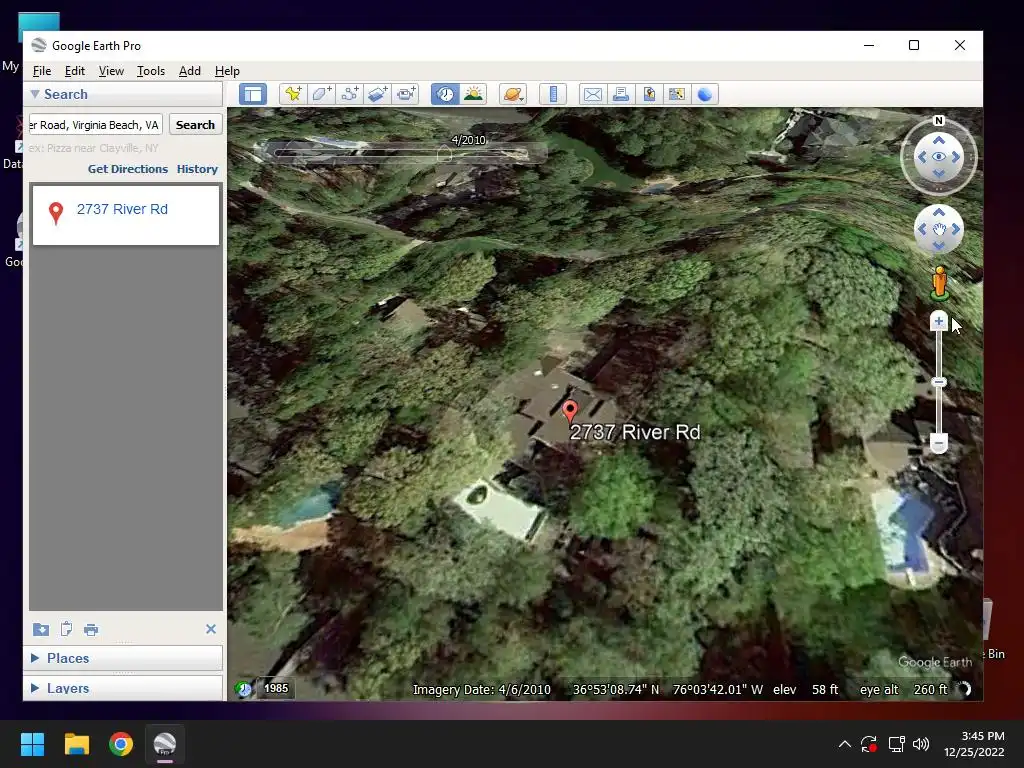Clear search results with X
The height and width of the screenshot is (768, 1024).
click(210, 629)
